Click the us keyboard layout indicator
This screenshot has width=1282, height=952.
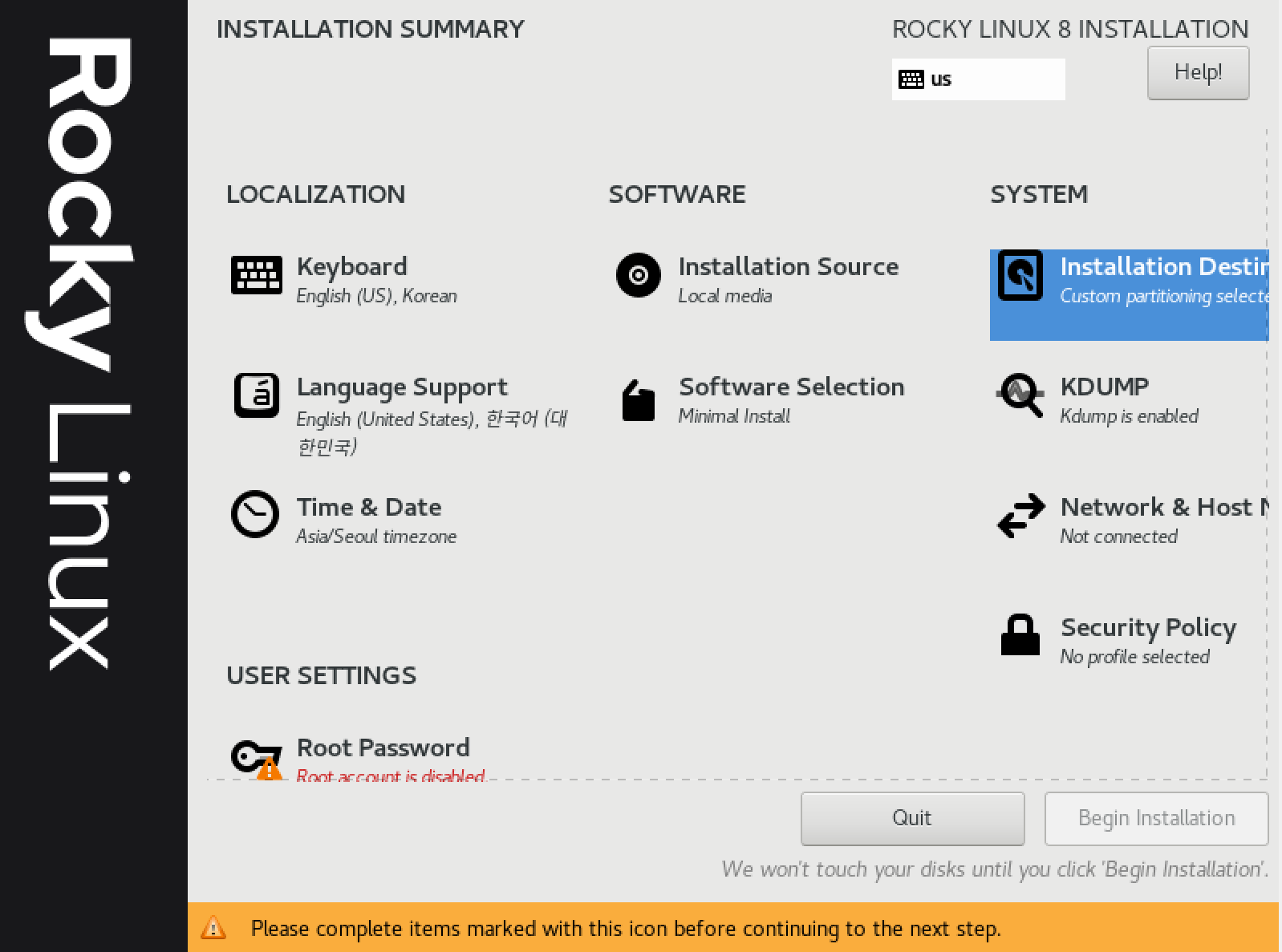978,79
